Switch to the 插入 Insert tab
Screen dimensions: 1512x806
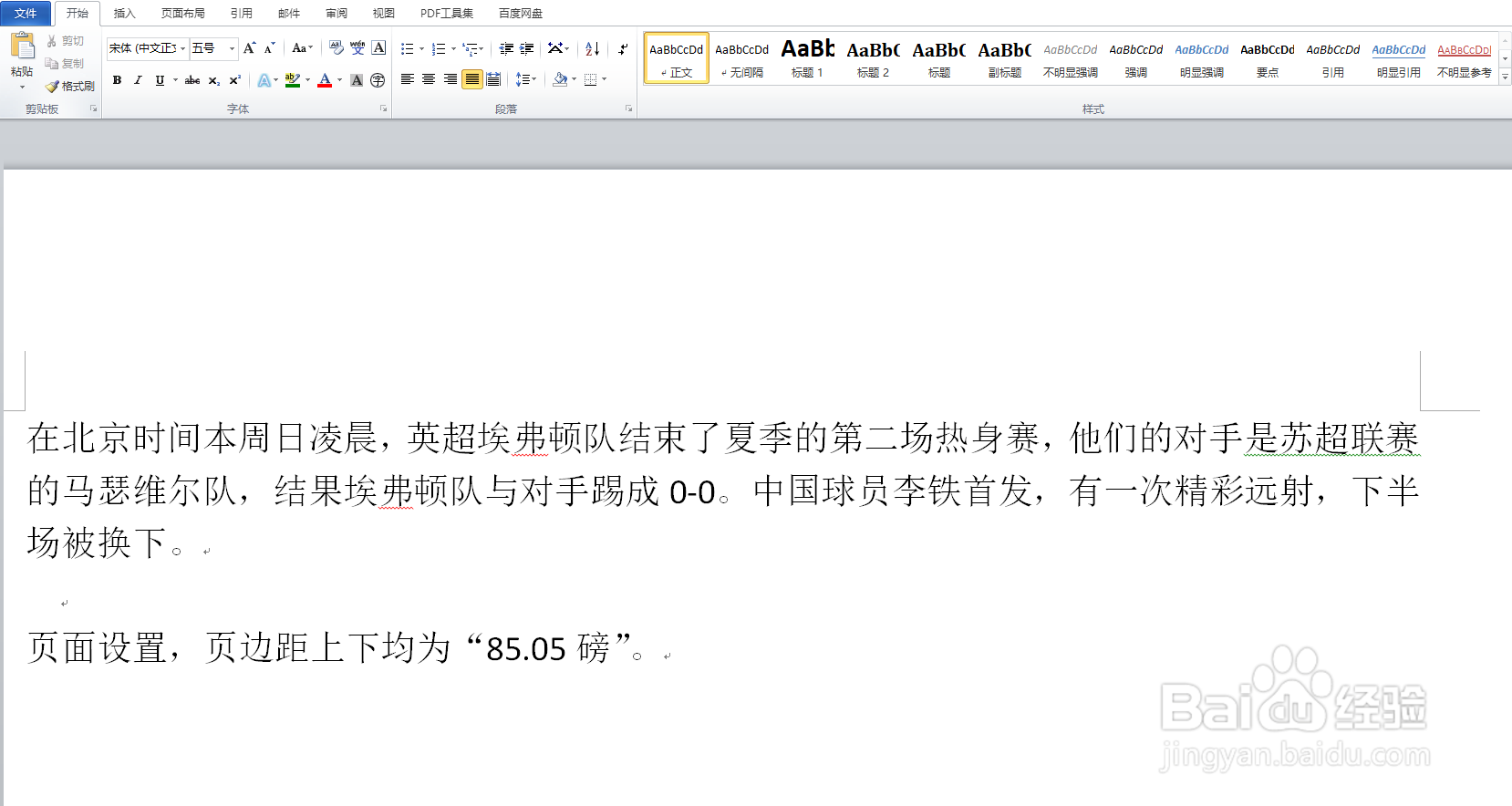tap(124, 13)
